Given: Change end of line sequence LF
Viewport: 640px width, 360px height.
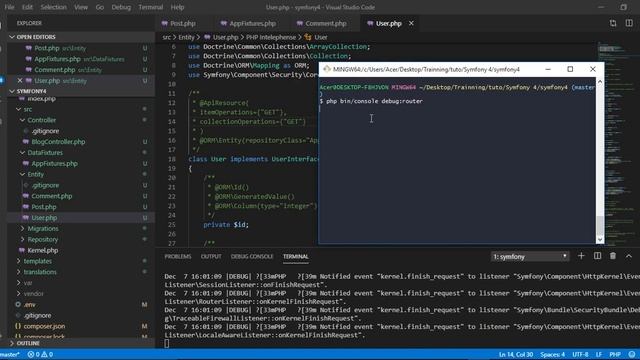Looking at the screenshot, I should pyautogui.click(x=599, y=354).
